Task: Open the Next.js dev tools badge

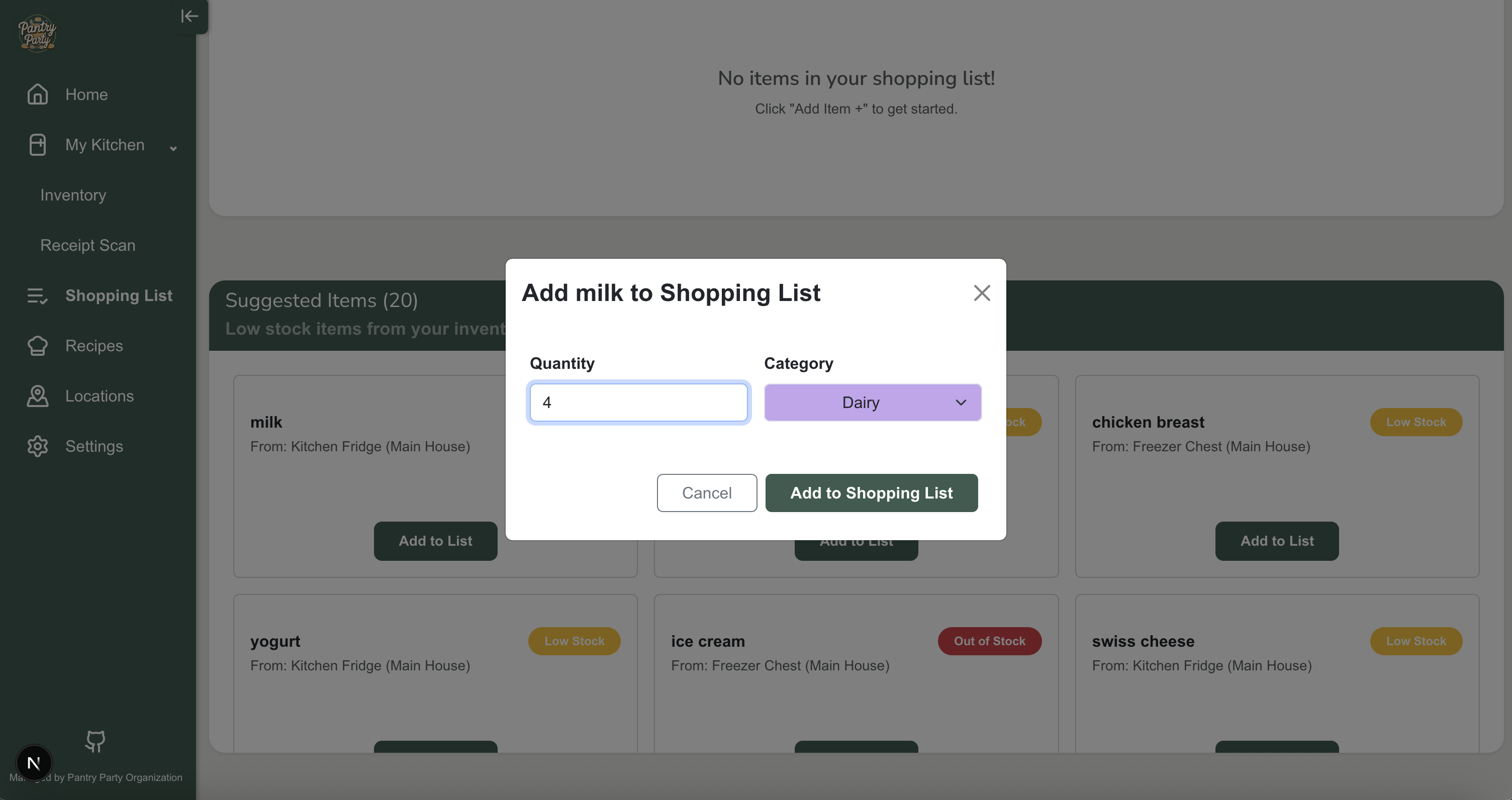Action: (x=34, y=763)
